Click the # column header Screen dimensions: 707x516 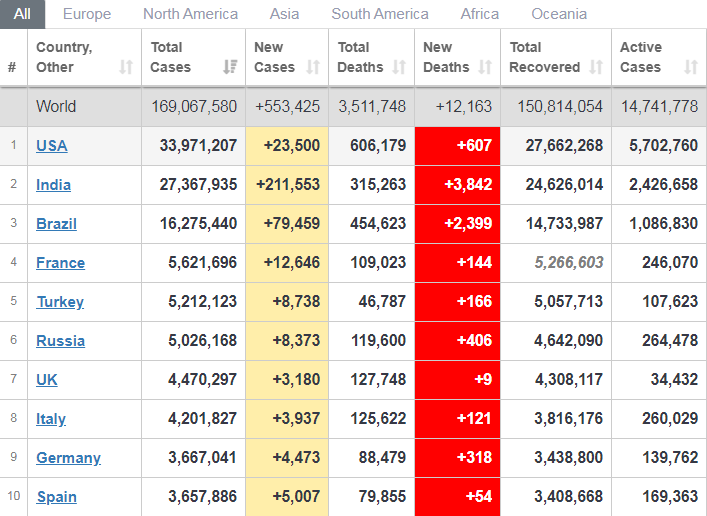pos(12,67)
